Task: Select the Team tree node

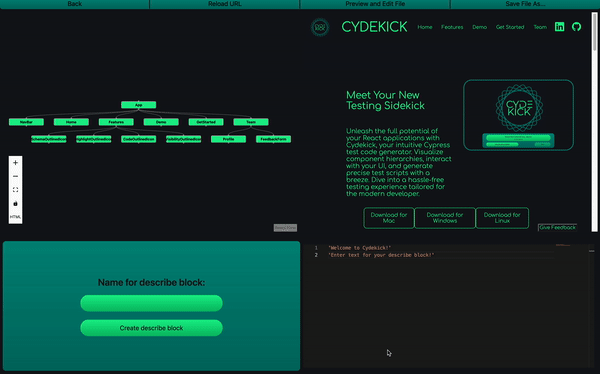Action: (x=251, y=122)
